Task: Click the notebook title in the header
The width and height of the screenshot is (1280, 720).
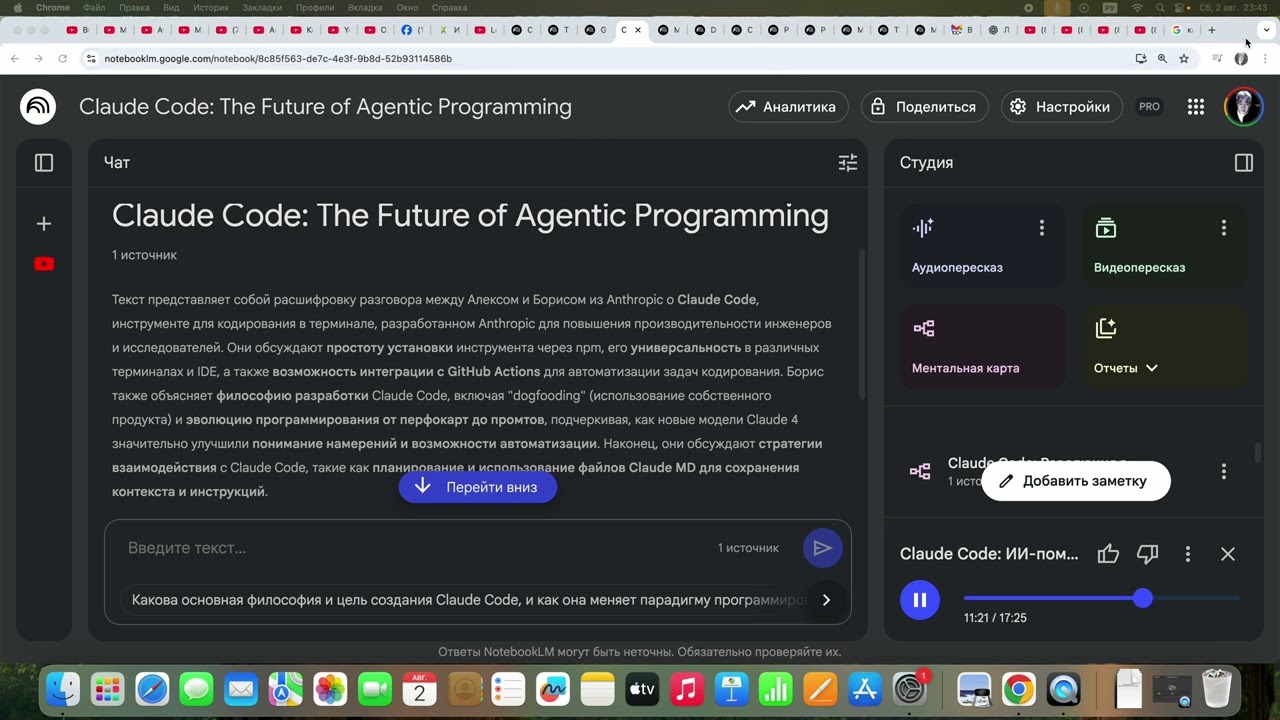Action: point(325,107)
